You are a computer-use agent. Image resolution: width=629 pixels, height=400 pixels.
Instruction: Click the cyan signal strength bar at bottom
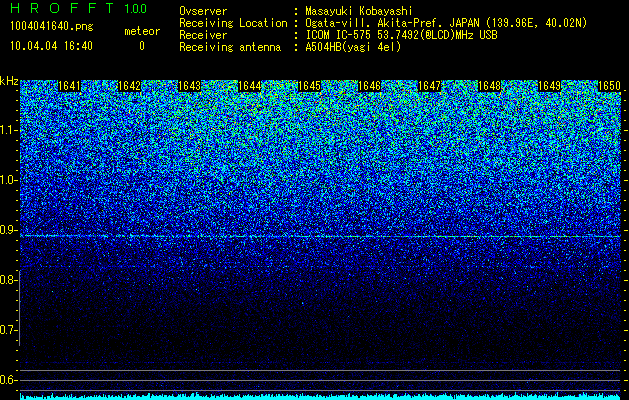[x=320, y=397]
